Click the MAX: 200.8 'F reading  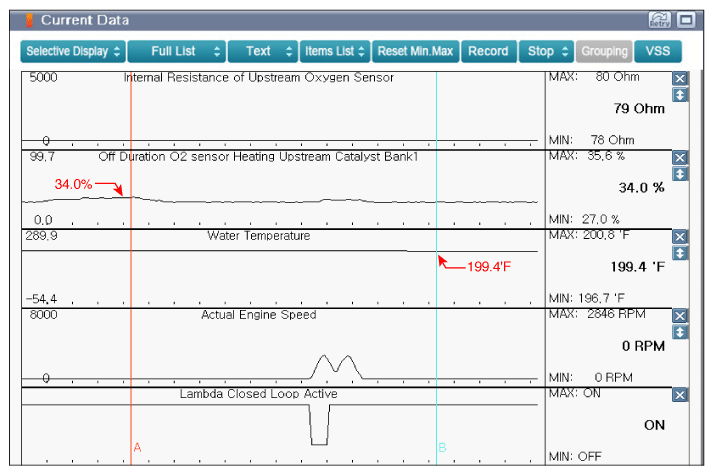click(x=590, y=235)
